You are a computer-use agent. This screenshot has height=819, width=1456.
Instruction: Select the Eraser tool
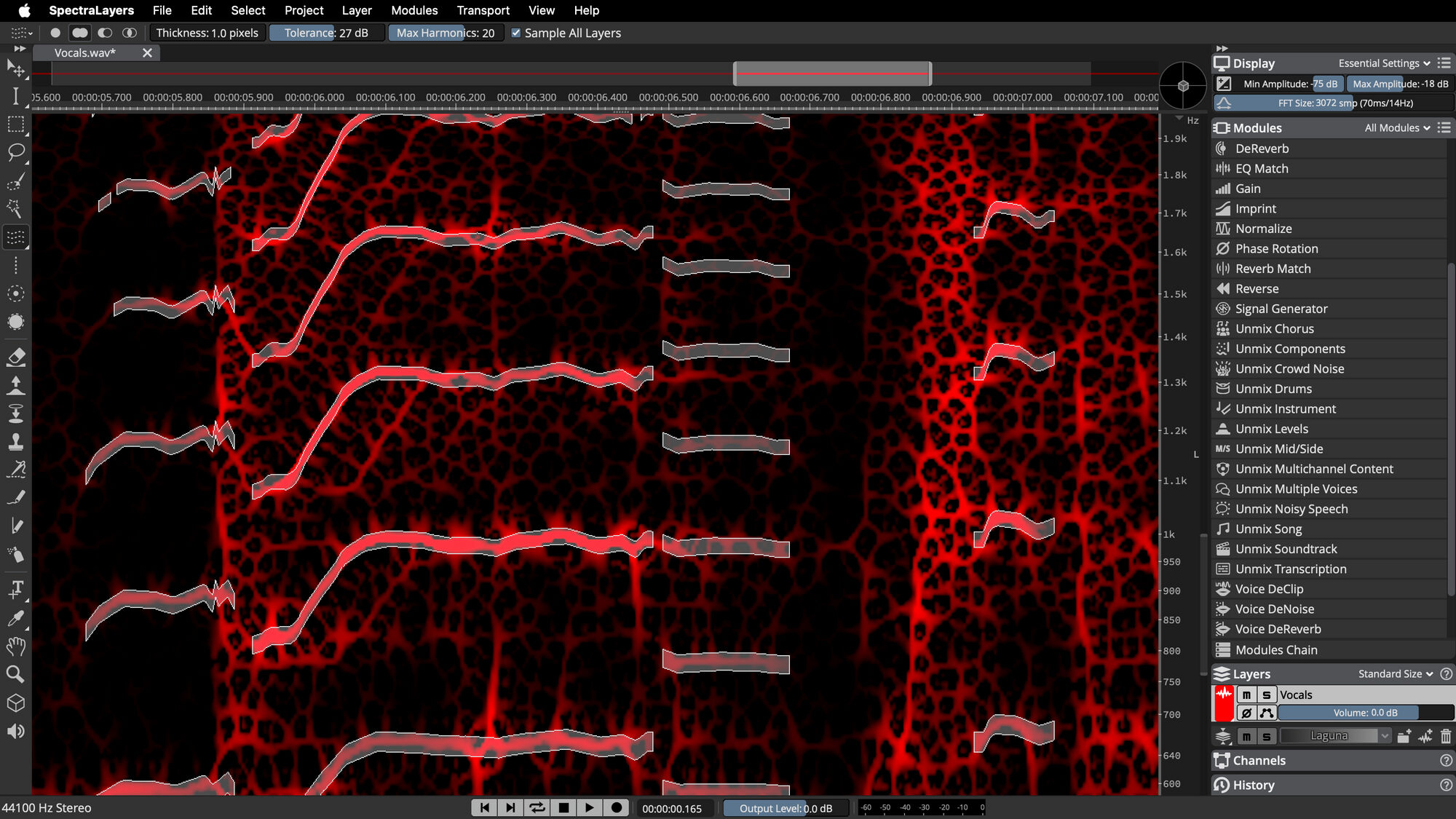tap(15, 357)
